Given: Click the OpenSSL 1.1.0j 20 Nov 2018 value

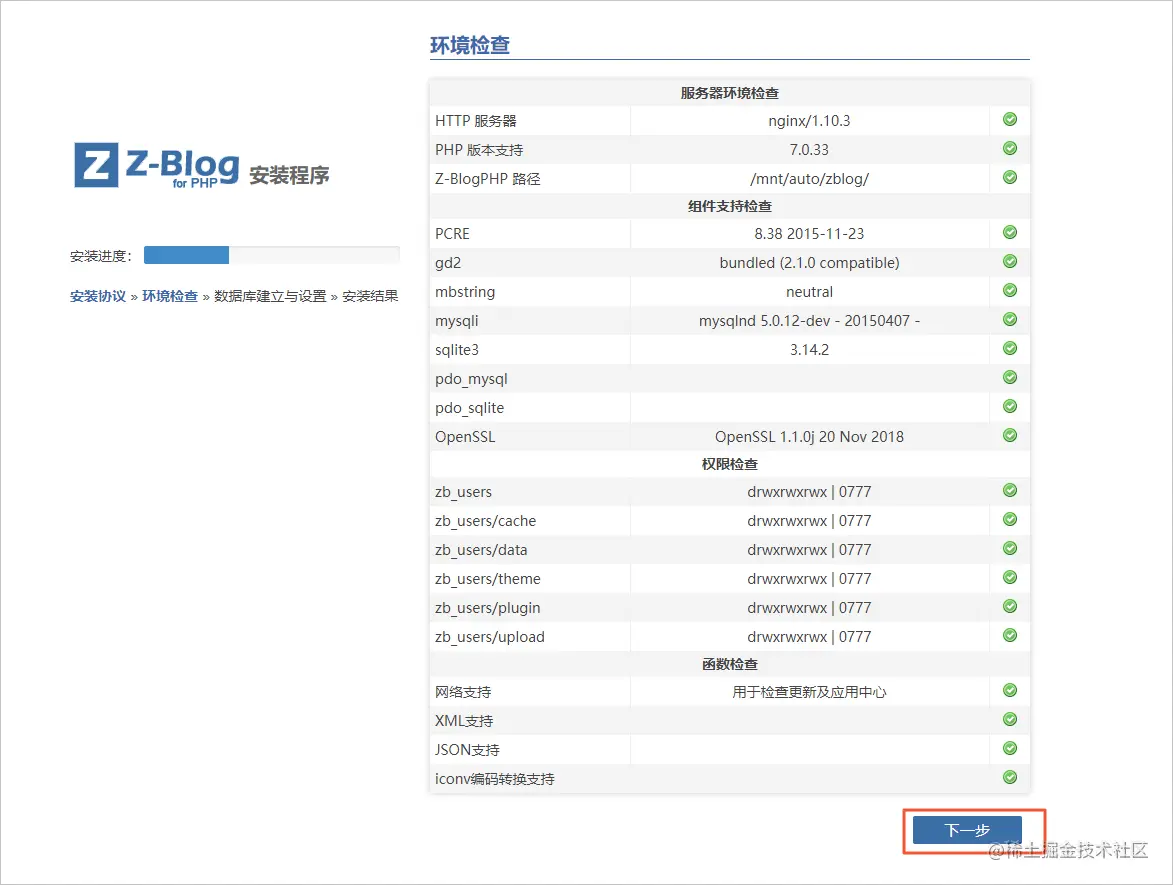Looking at the screenshot, I should [809, 437].
